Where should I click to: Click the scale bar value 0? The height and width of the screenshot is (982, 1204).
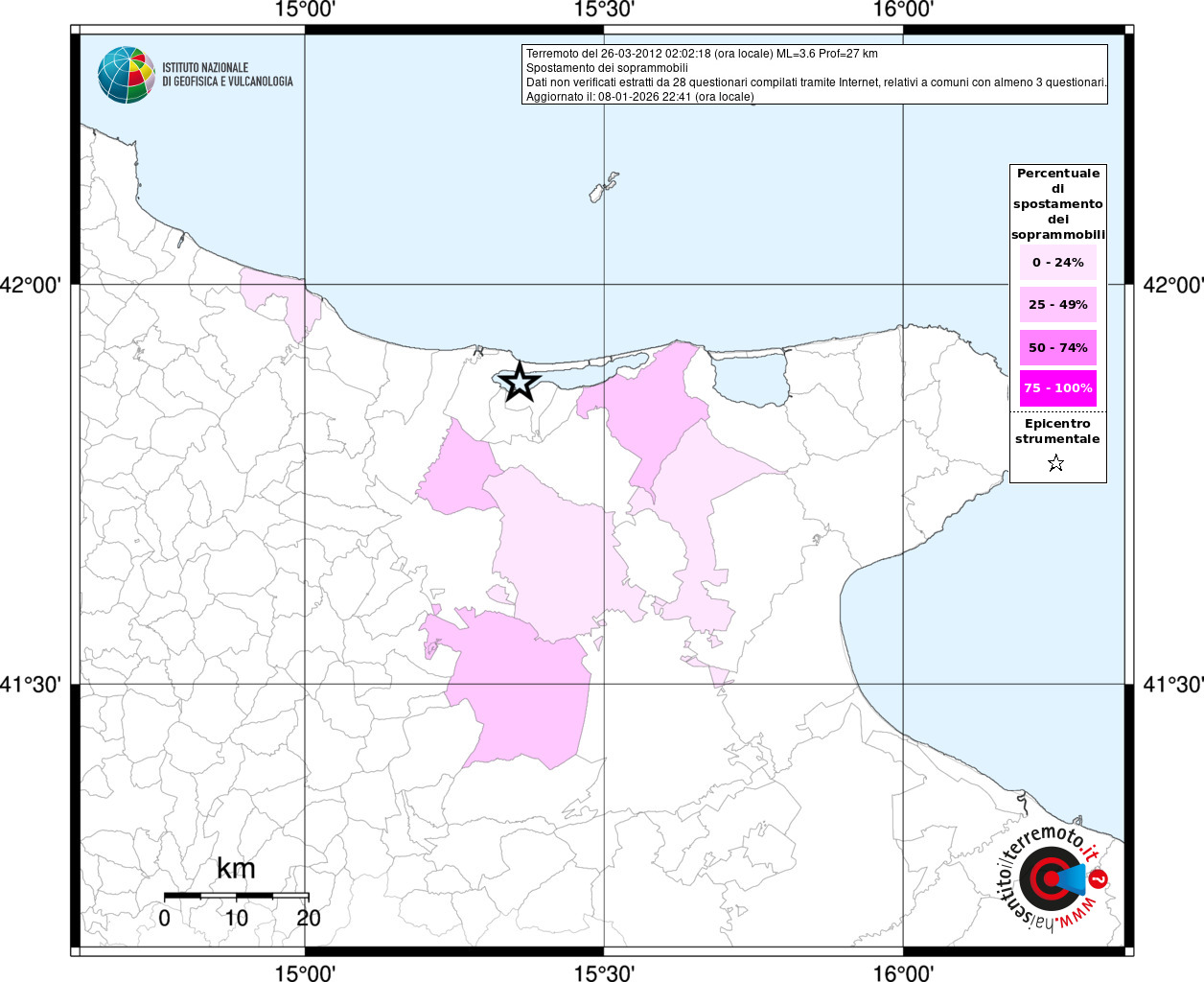point(164,918)
